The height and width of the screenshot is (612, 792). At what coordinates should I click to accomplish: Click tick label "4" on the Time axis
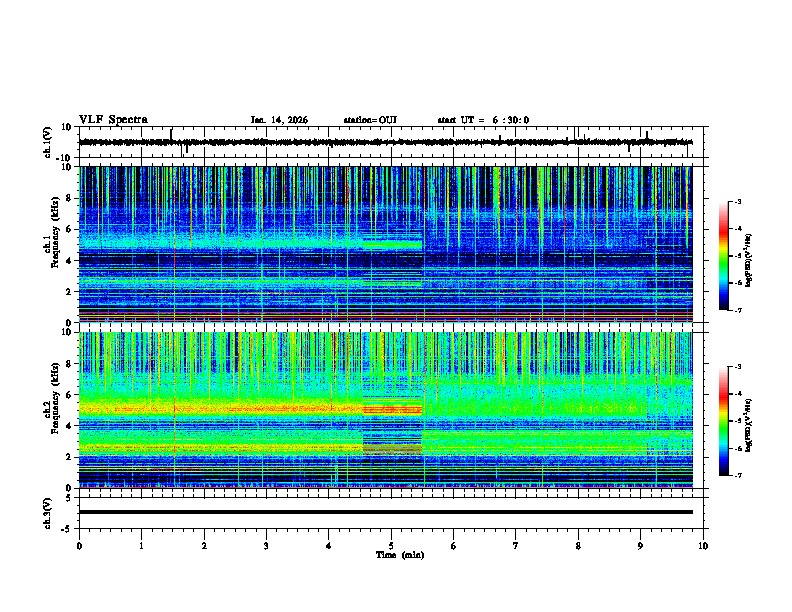pos(329,546)
